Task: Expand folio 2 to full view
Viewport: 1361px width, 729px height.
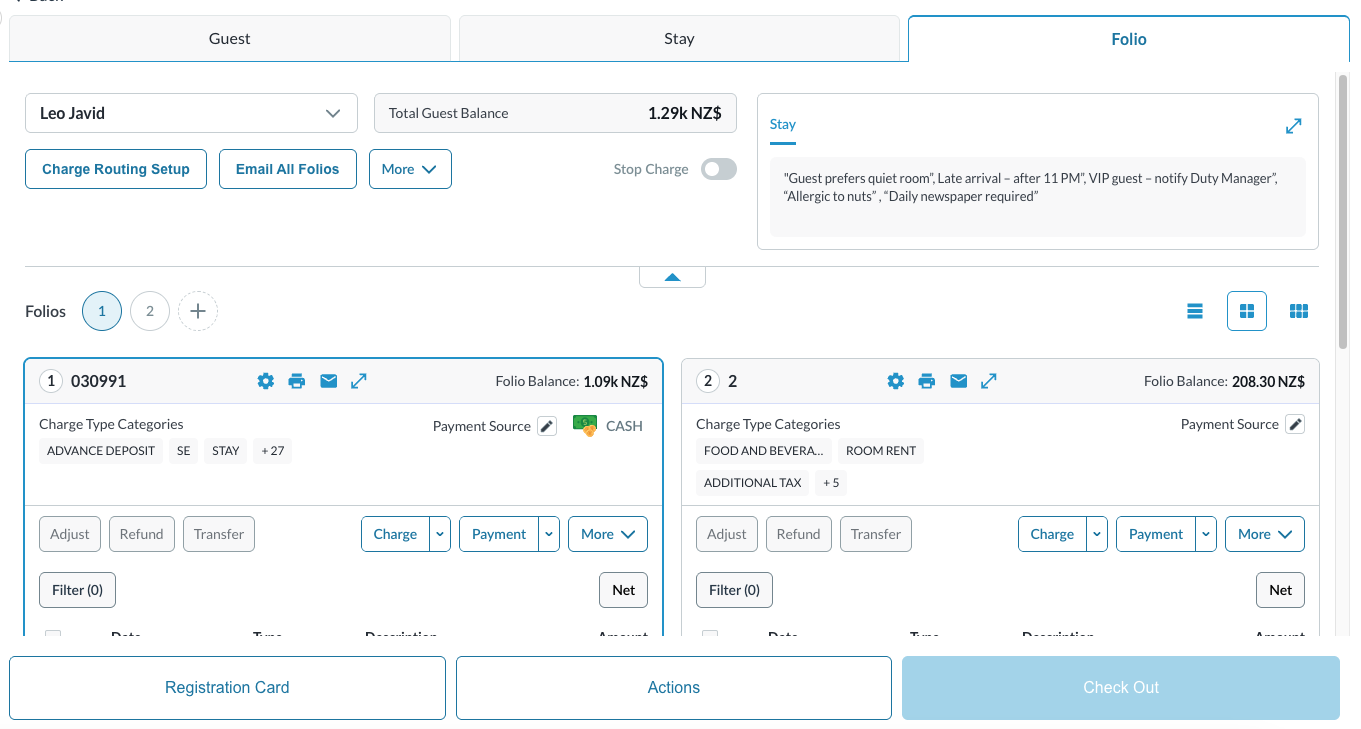Action: click(989, 381)
